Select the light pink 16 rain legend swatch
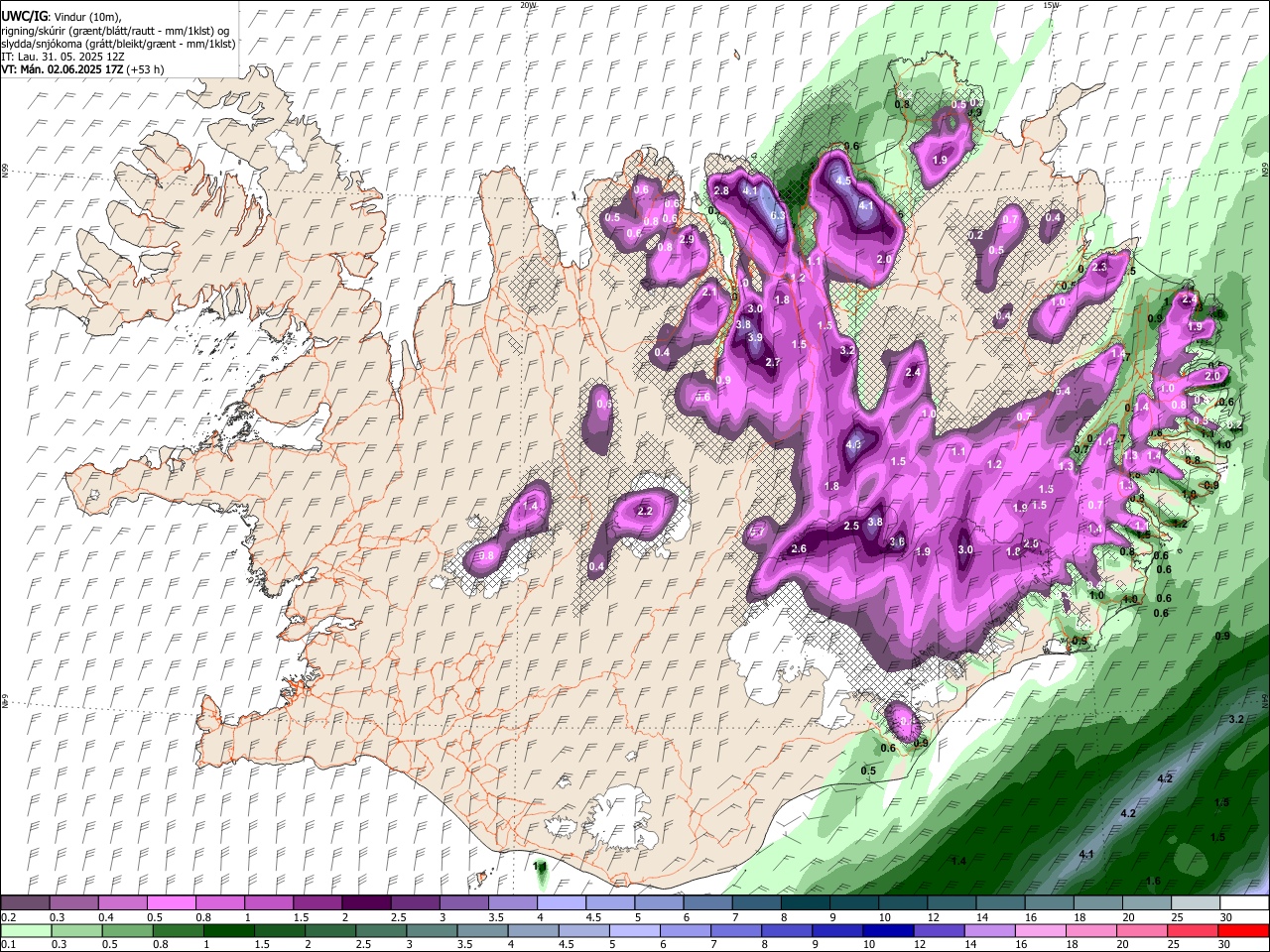The height and width of the screenshot is (952, 1270). click(x=1040, y=931)
